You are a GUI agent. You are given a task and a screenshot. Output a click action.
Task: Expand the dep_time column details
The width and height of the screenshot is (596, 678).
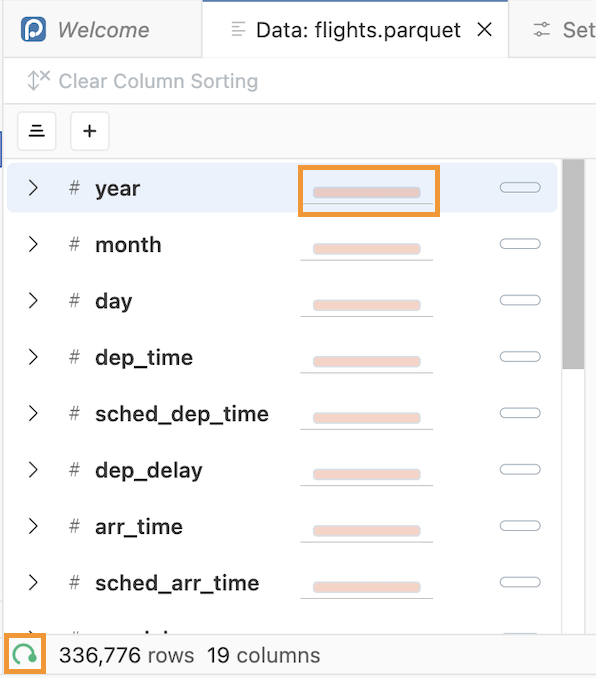pos(33,357)
